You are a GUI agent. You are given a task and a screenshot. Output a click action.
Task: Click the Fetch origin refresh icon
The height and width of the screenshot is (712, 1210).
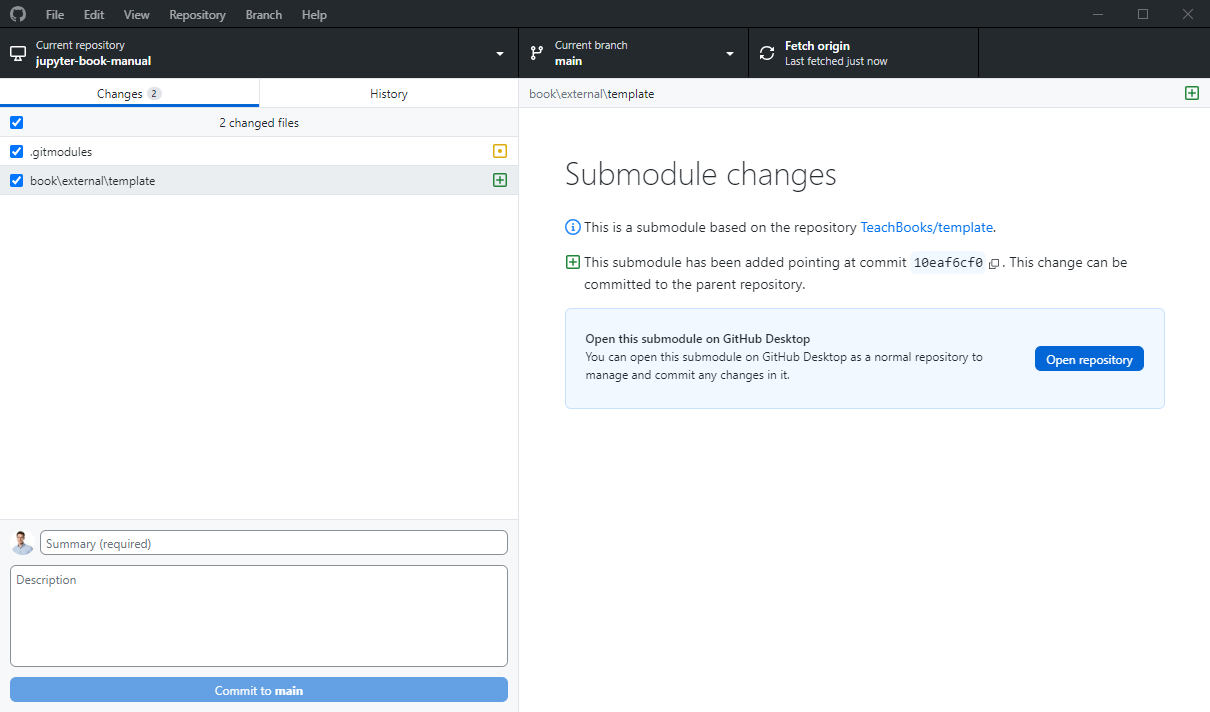click(766, 51)
